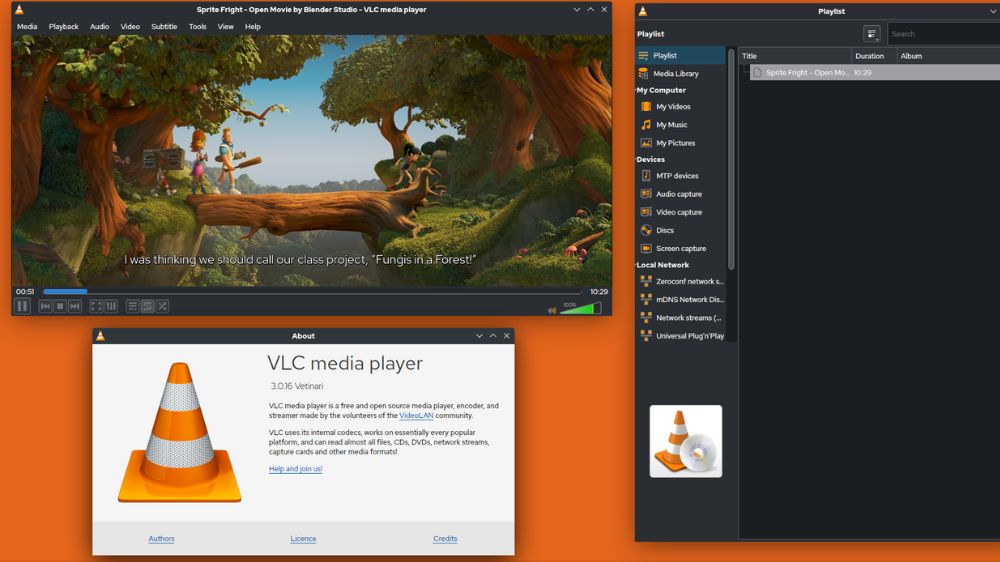The height and width of the screenshot is (562, 1000).
Task: Sort playlist by Duration column header
Action: pyautogui.click(x=874, y=56)
